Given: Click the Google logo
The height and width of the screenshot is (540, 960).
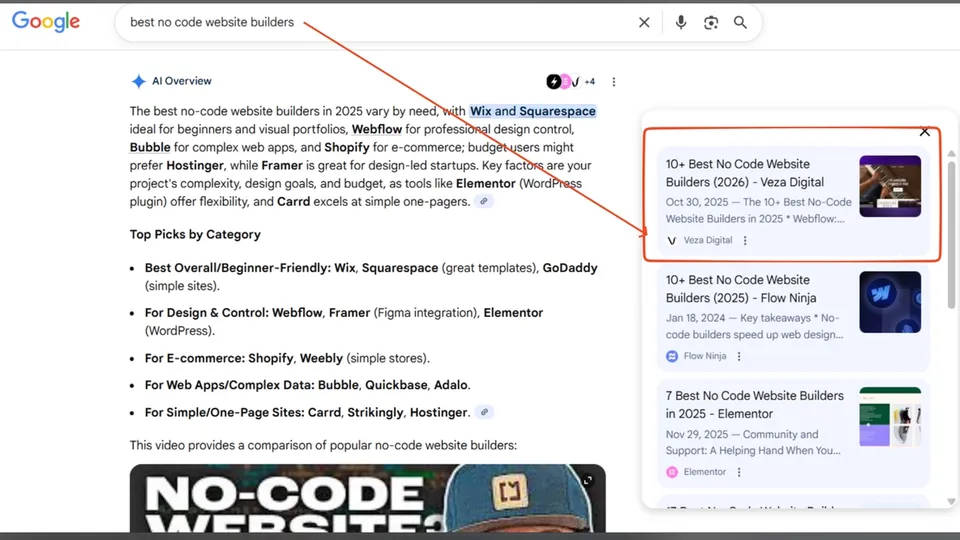Looking at the screenshot, I should (46, 21).
